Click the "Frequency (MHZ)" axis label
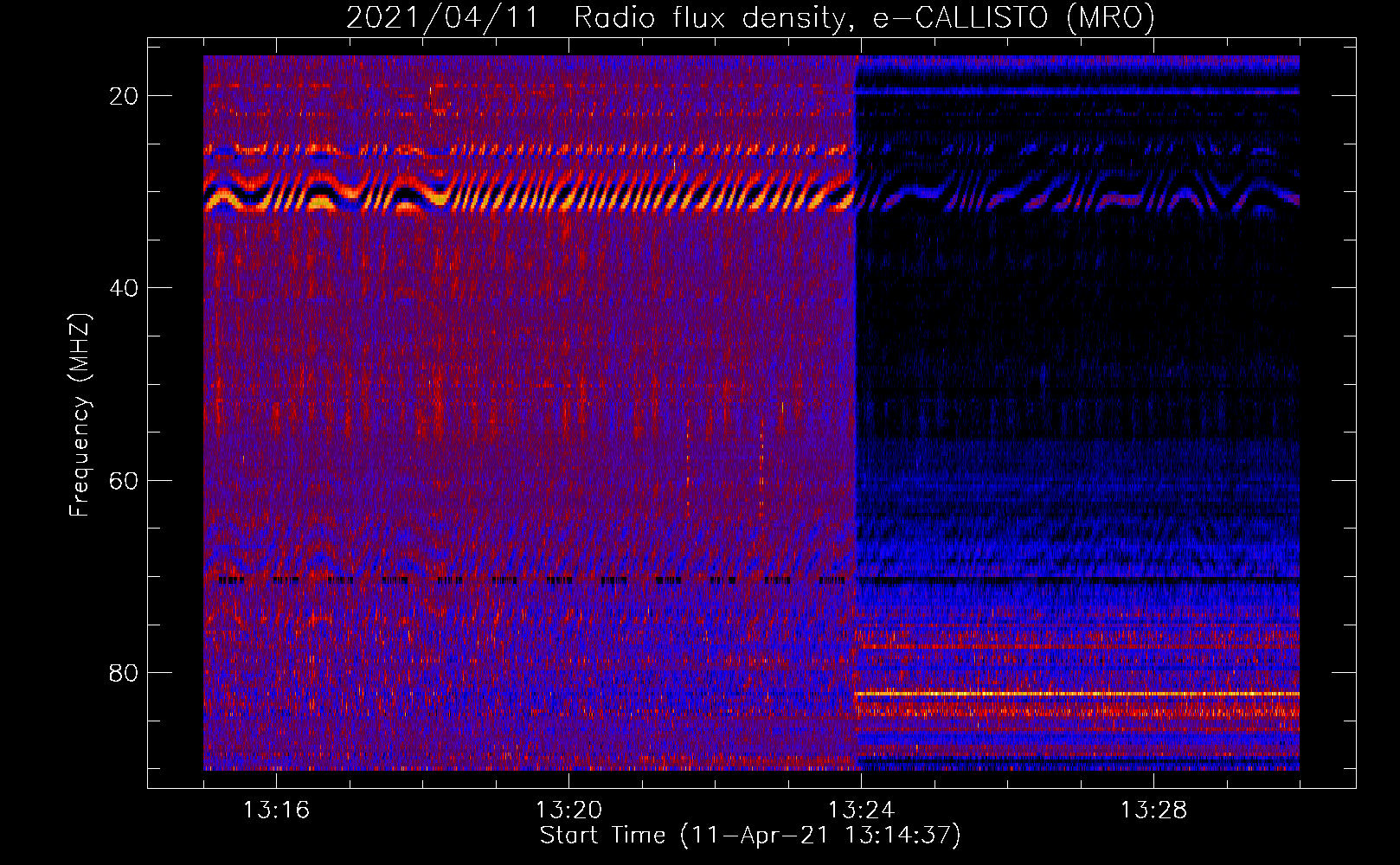Screen dimensions: 1400x865 click(80, 415)
